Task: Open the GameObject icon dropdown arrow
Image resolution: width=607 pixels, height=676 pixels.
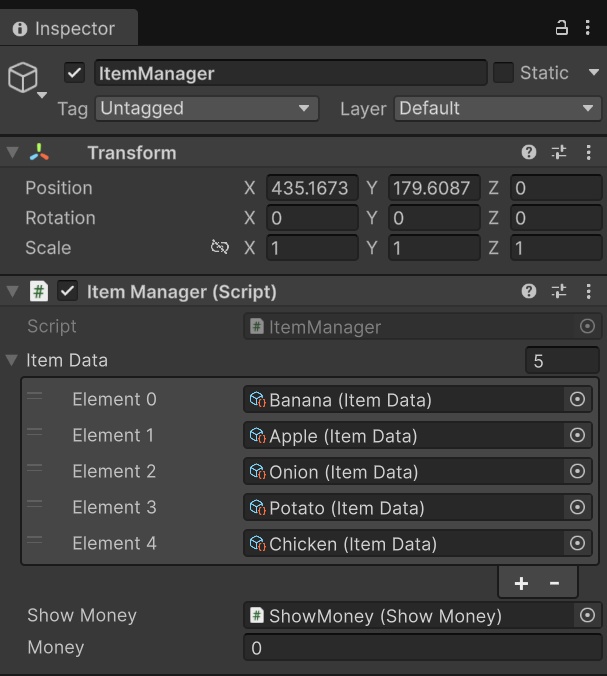Action: [42, 95]
